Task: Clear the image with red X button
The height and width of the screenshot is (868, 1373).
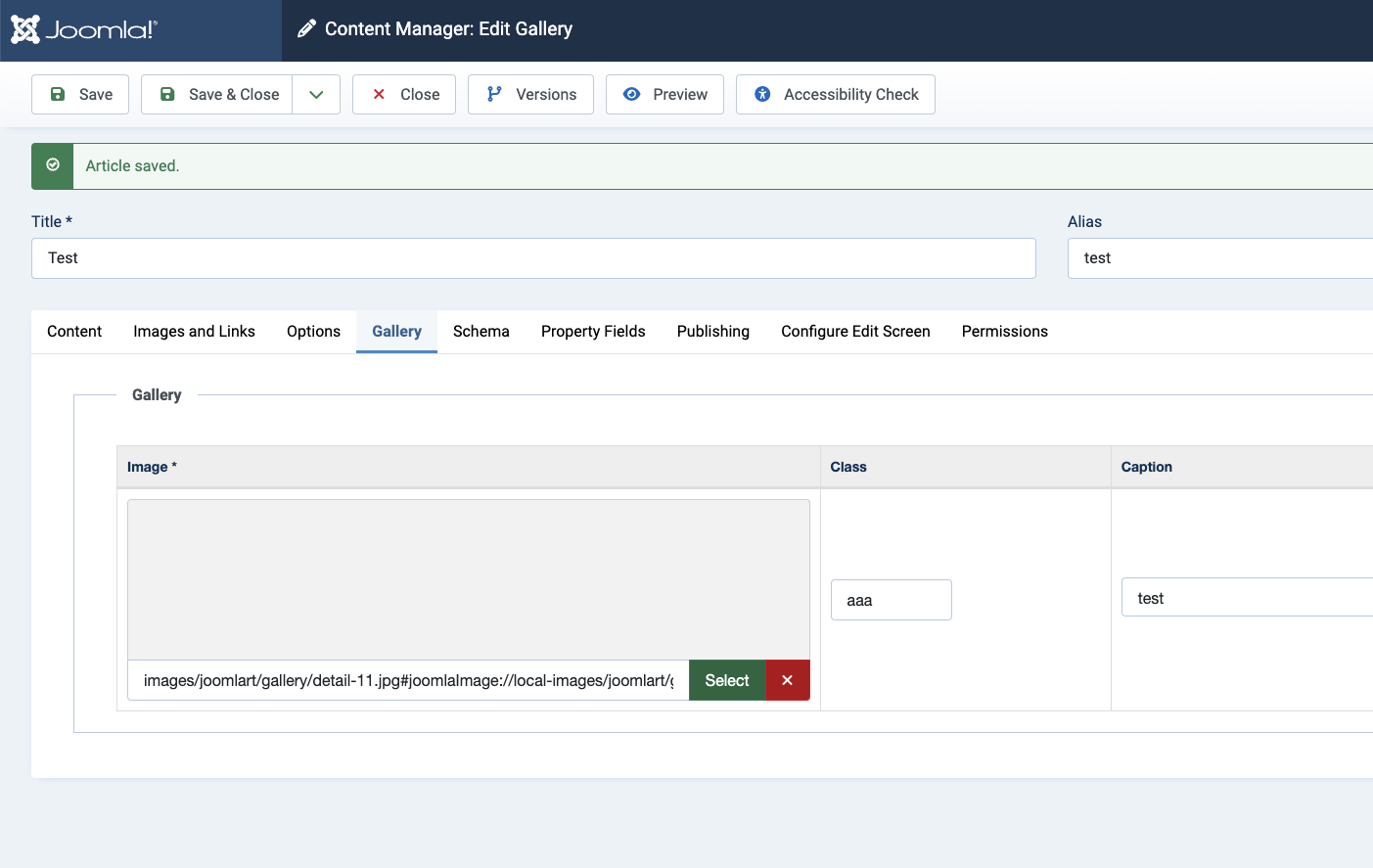Action: [x=787, y=680]
